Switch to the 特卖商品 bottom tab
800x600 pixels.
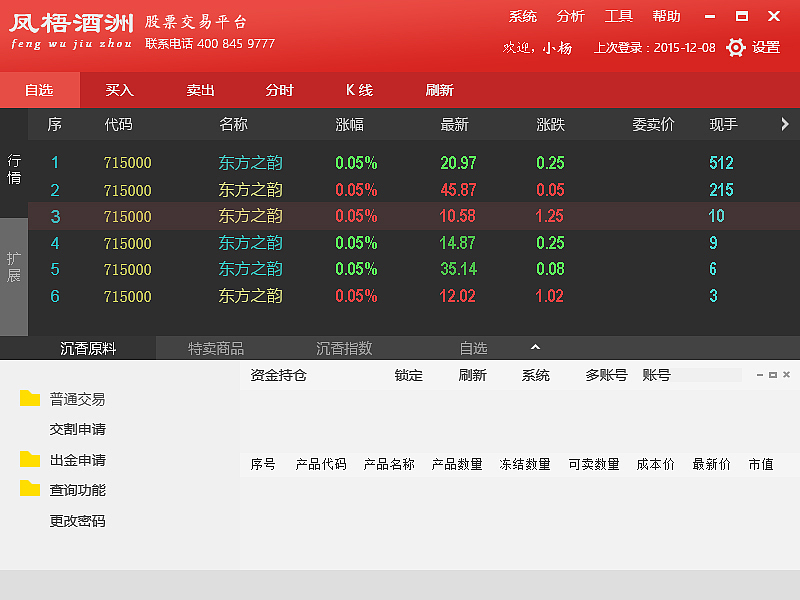click(x=216, y=348)
